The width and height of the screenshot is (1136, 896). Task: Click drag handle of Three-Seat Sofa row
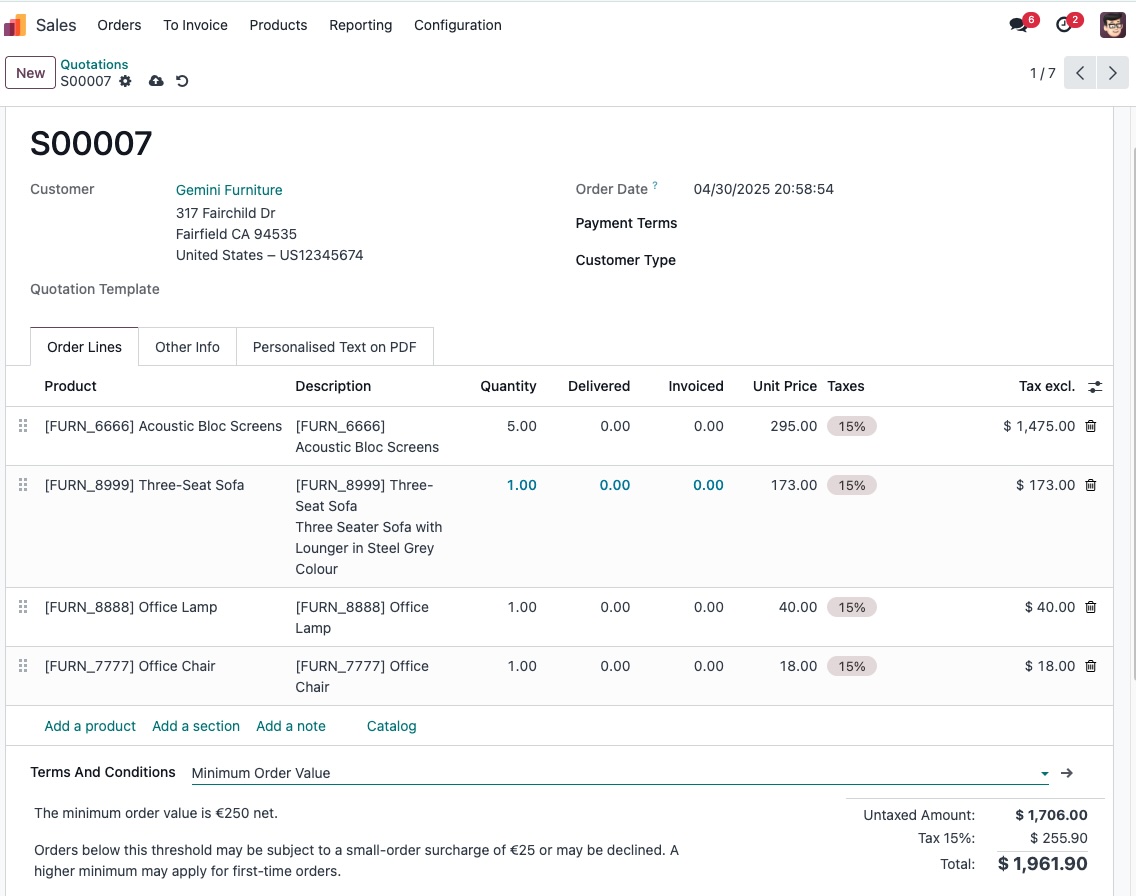coord(23,485)
